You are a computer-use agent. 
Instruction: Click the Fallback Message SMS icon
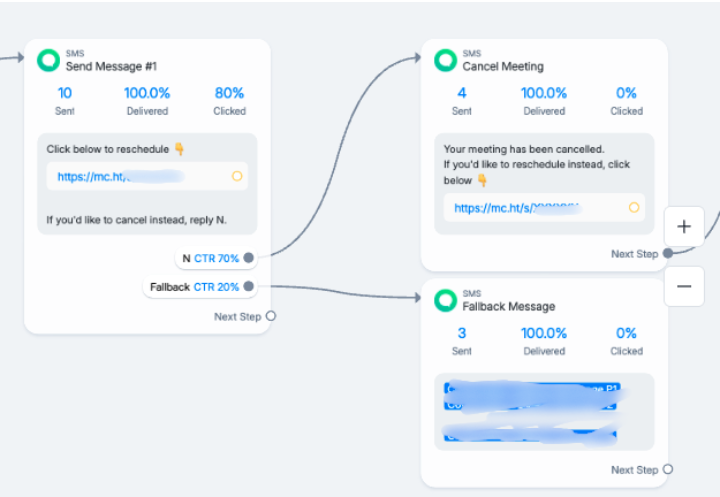pos(445,300)
